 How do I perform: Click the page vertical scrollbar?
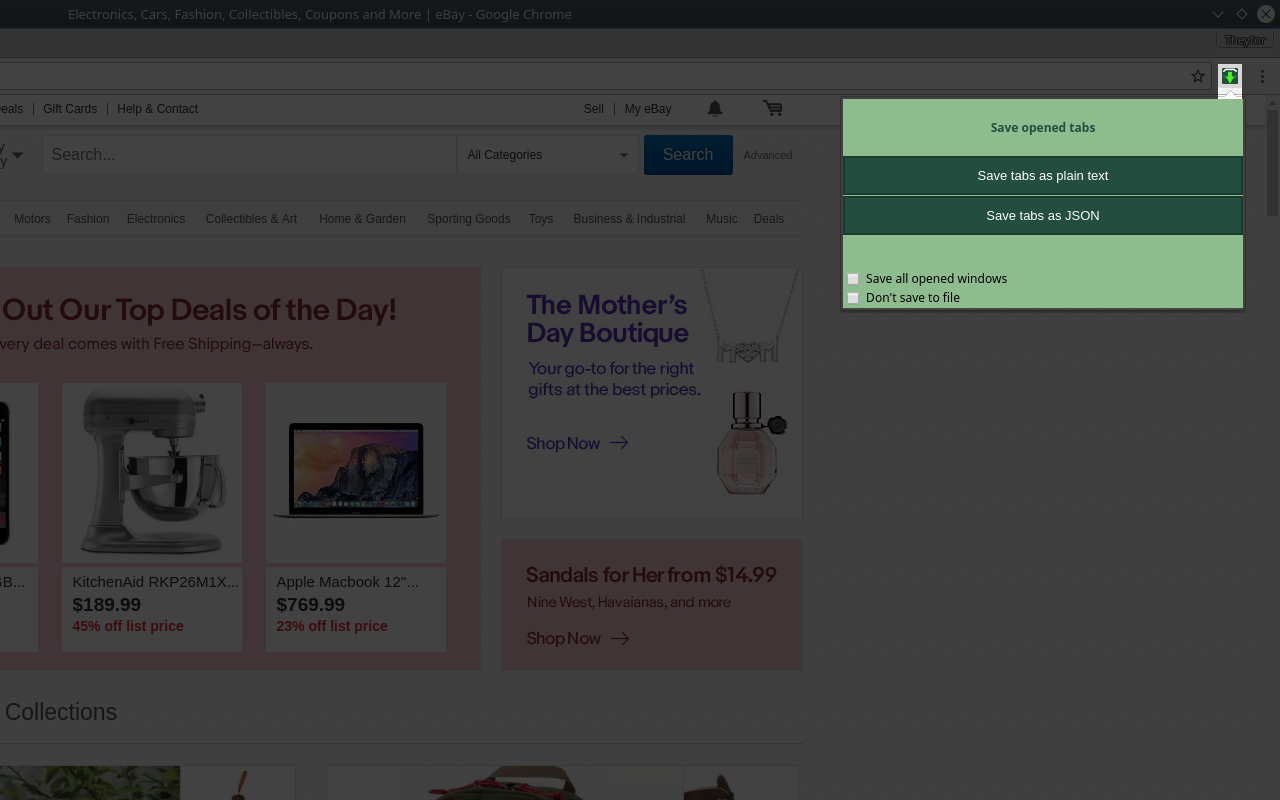tap(1272, 163)
